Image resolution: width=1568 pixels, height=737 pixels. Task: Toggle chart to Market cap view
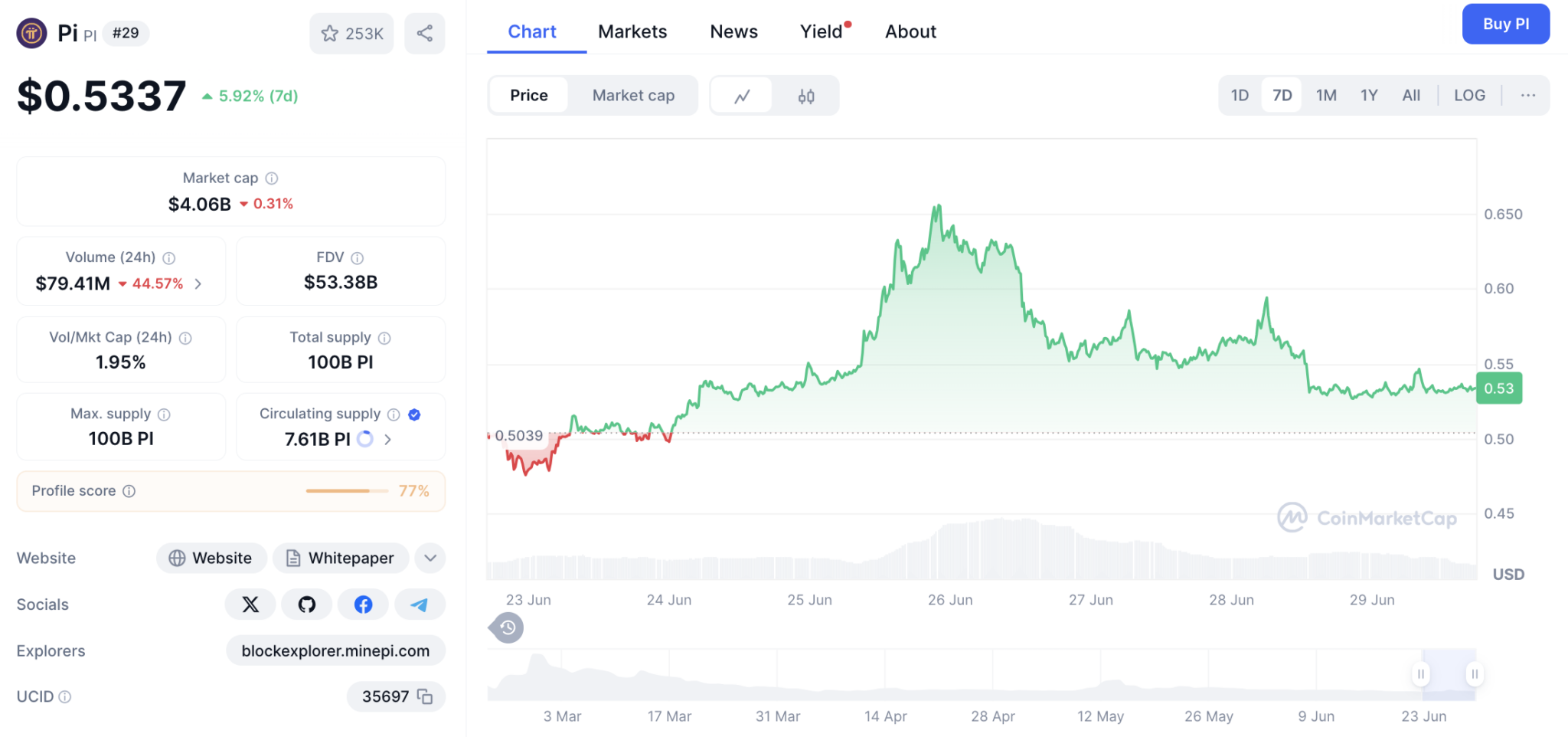pyautogui.click(x=633, y=96)
